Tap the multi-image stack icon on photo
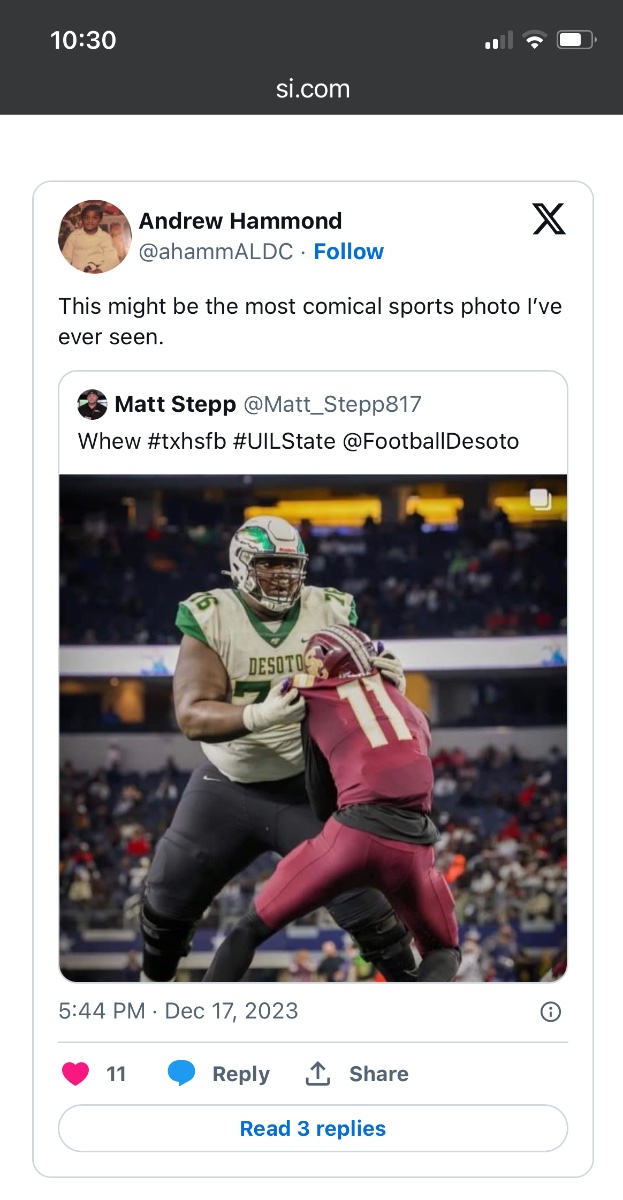 click(x=540, y=500)
